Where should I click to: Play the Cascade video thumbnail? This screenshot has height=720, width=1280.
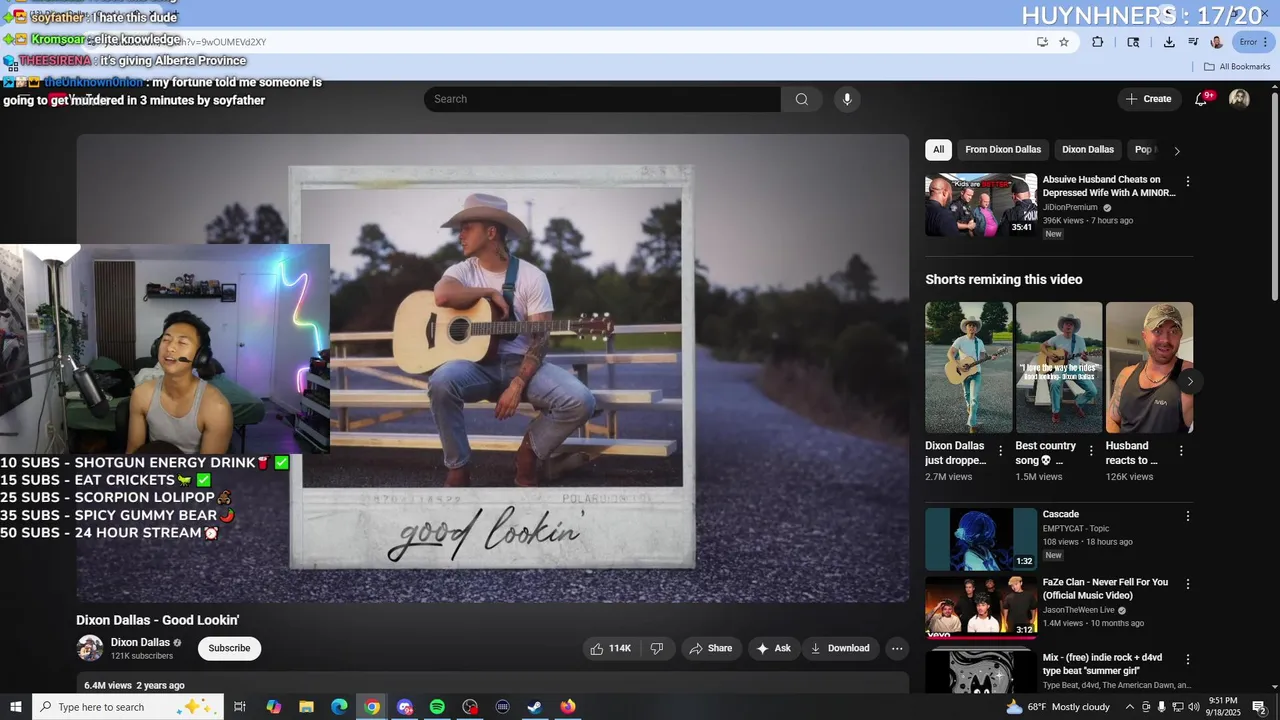(x=981, y=539)
